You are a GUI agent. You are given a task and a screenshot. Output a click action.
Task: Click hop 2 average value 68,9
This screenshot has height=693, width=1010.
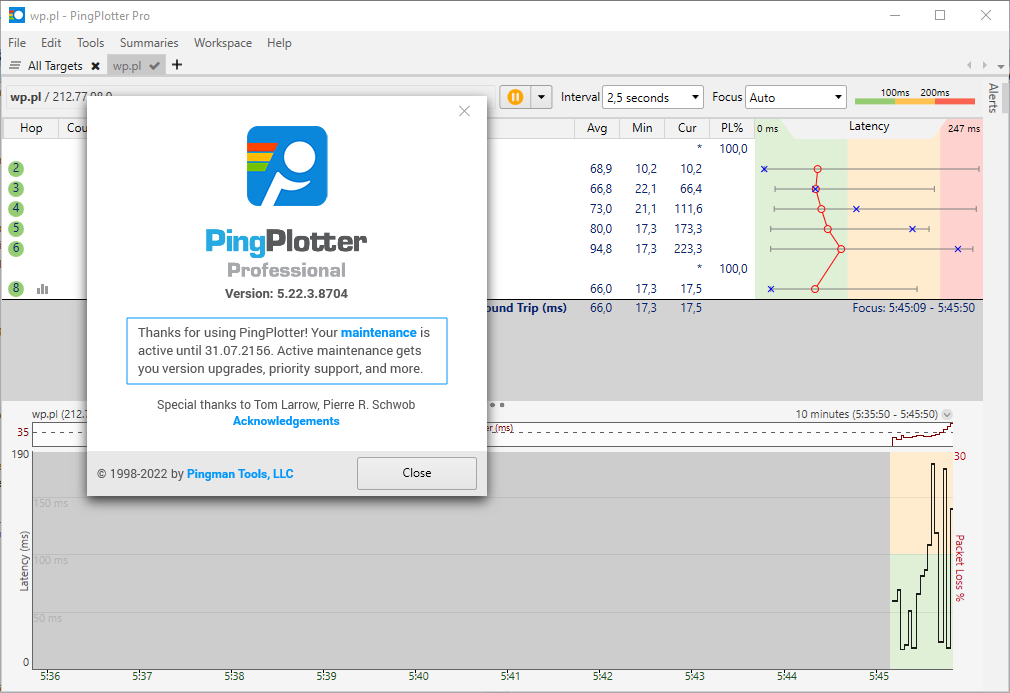pyautogui.click(x=601, y=169)
